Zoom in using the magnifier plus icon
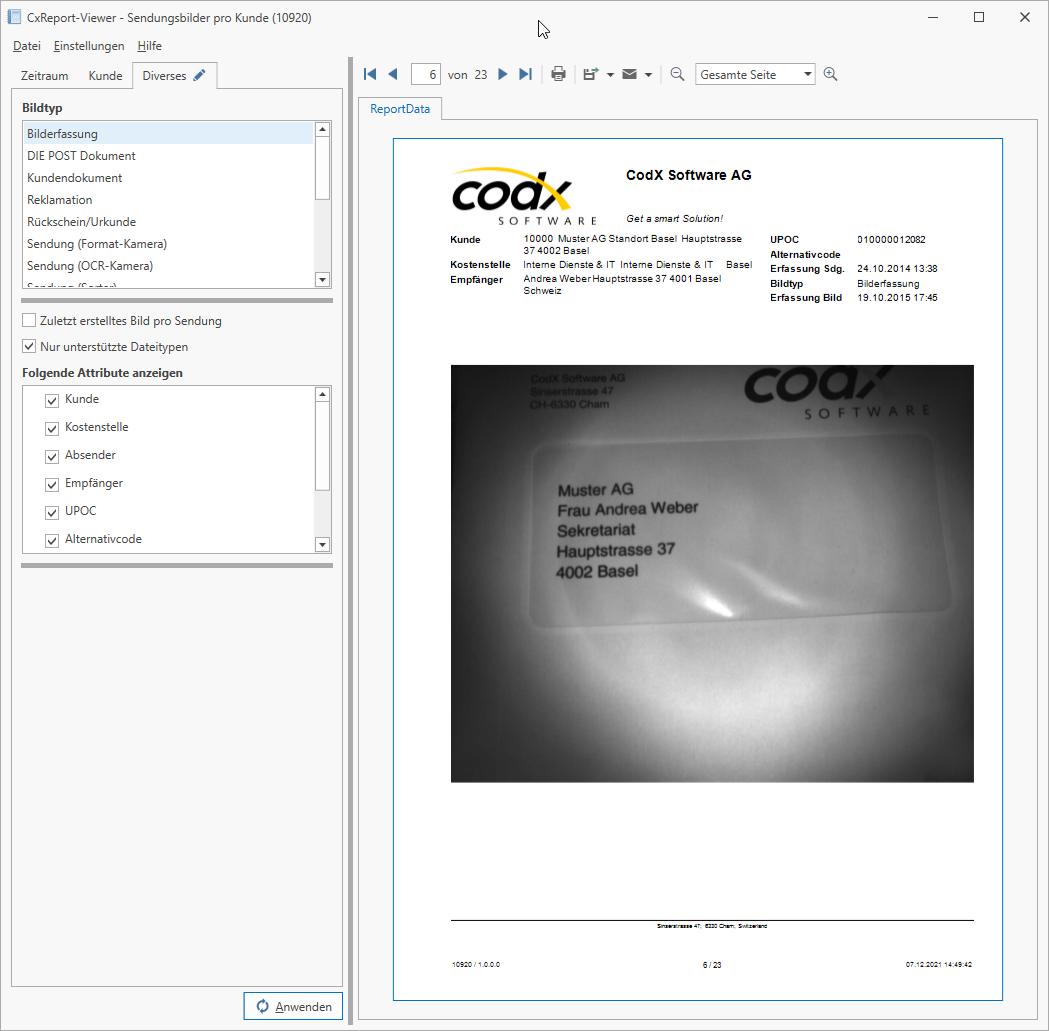 830,74
